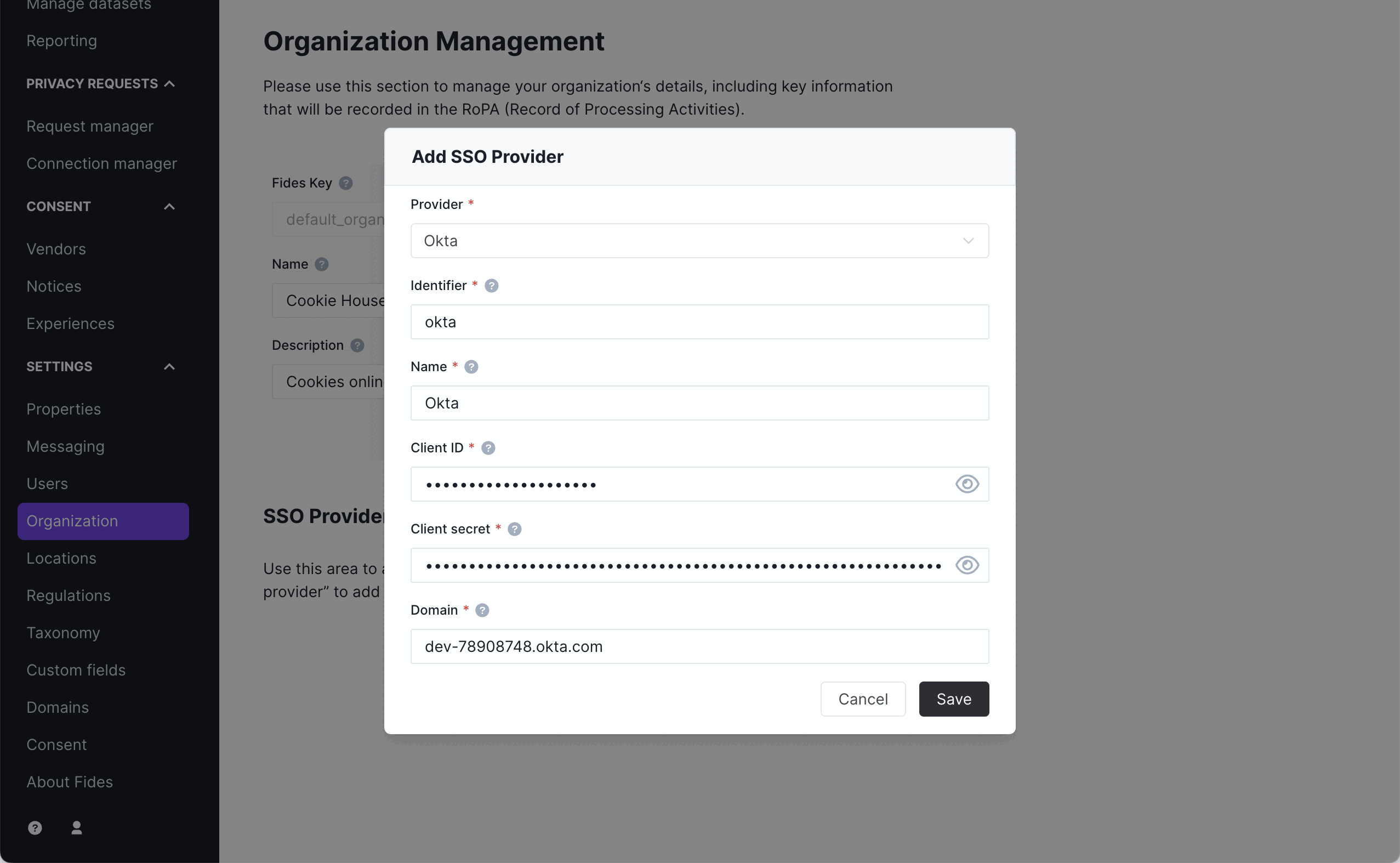Screen dimensions: 1400x863
Task: Open Notices in the sidebar
Action: click(54, 286)
